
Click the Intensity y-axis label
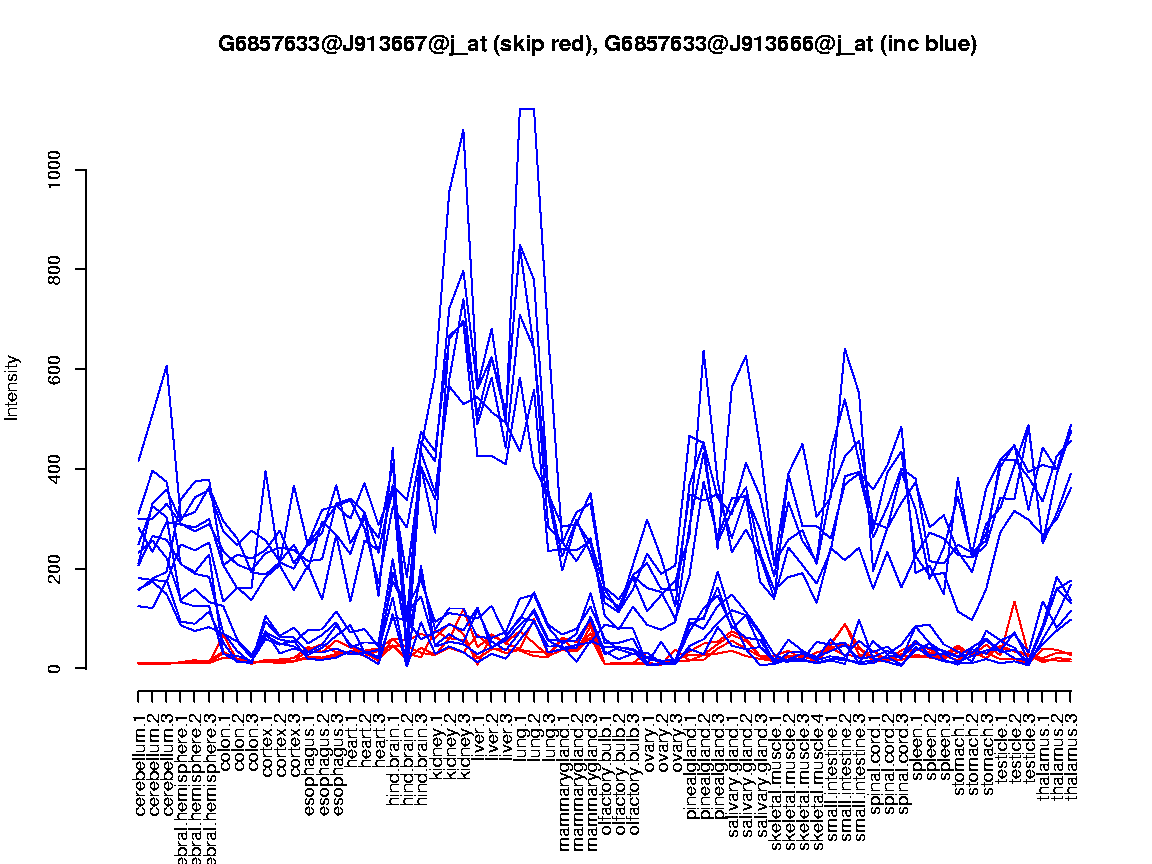(x=13, y=387)
